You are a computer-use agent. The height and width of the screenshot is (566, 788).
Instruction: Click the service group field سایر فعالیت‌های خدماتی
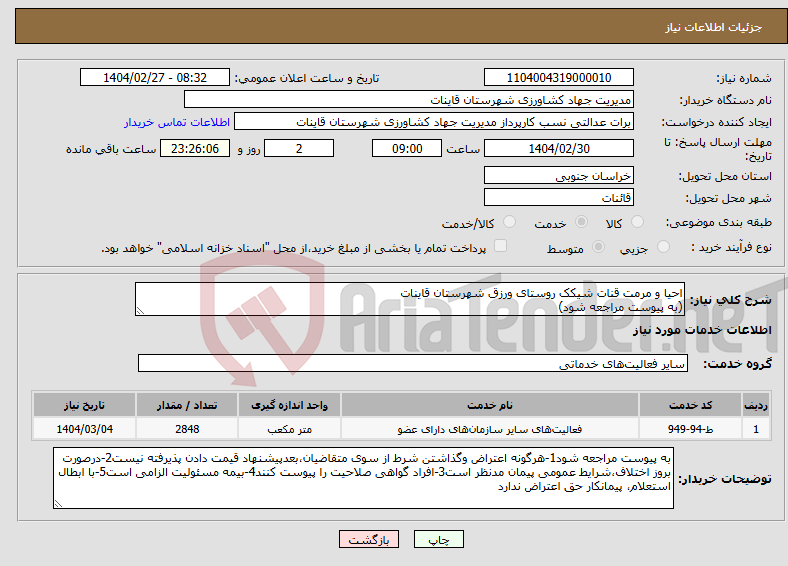click(x=413, y=363)
